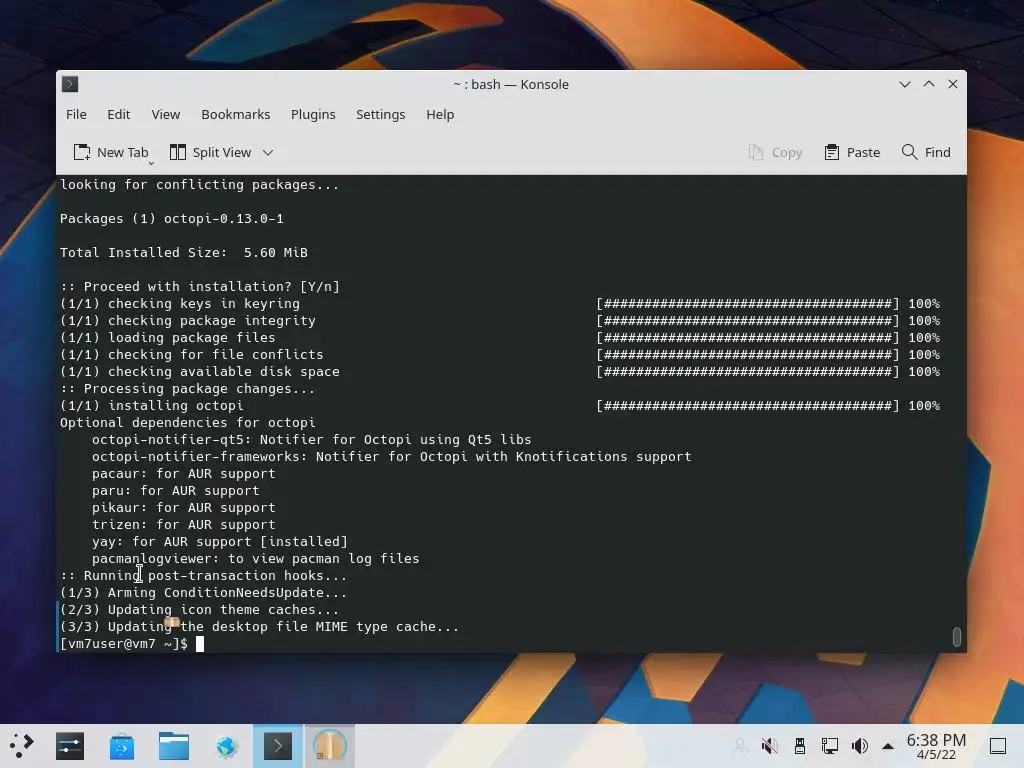Open removable devices tray icon

click(800, 745)
